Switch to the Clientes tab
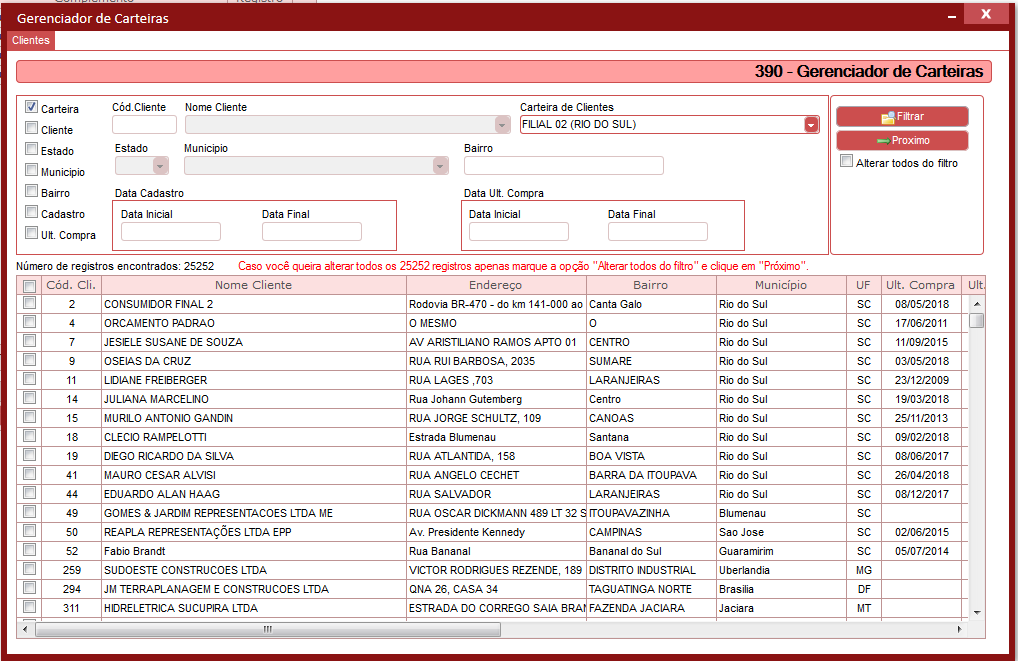Image resolution: width=1018 pixels, height=661 pixels. click(x=31, y=40)
